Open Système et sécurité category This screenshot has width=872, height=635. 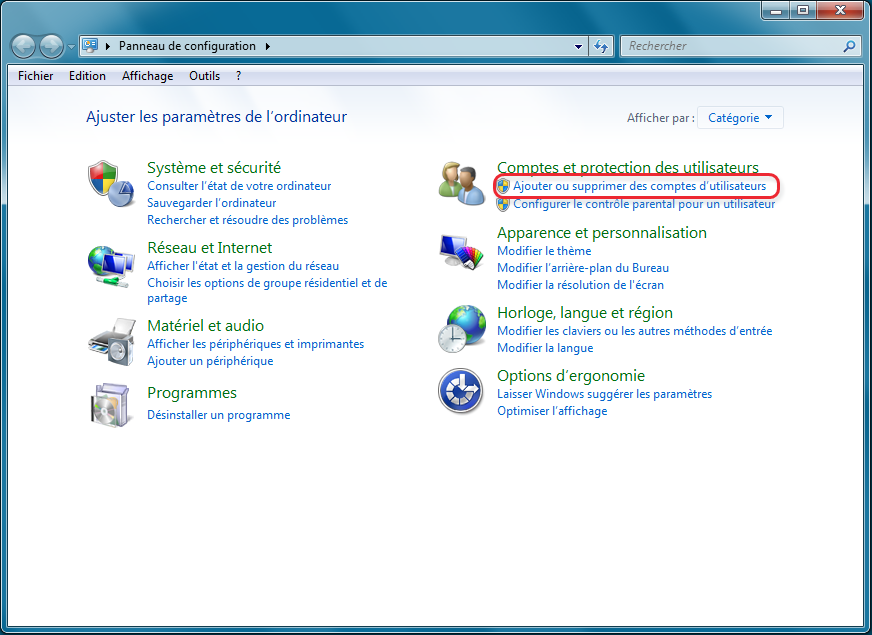coord(214,167)
